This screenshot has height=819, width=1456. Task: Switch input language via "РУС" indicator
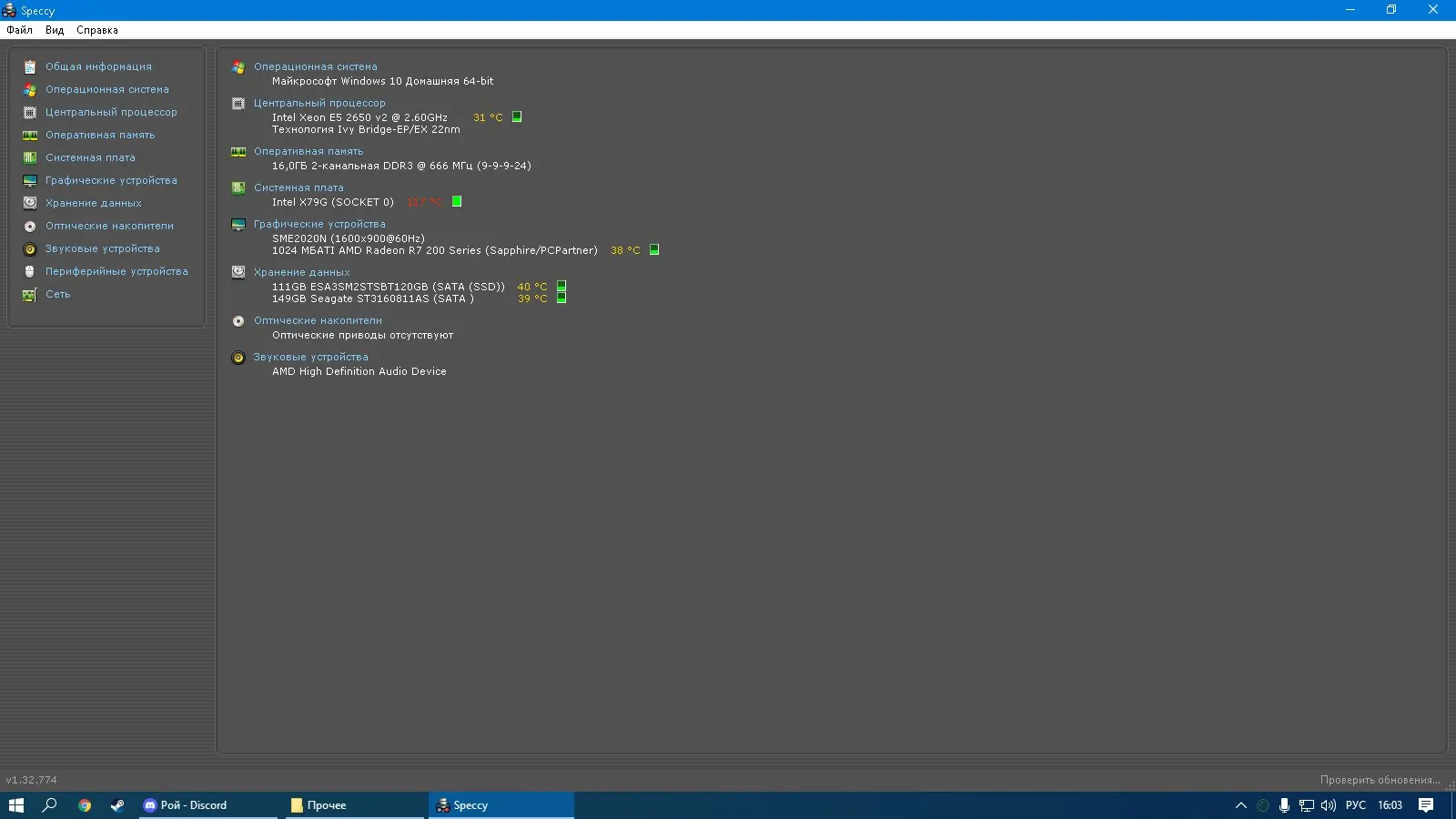click(x=1356, y=805)
